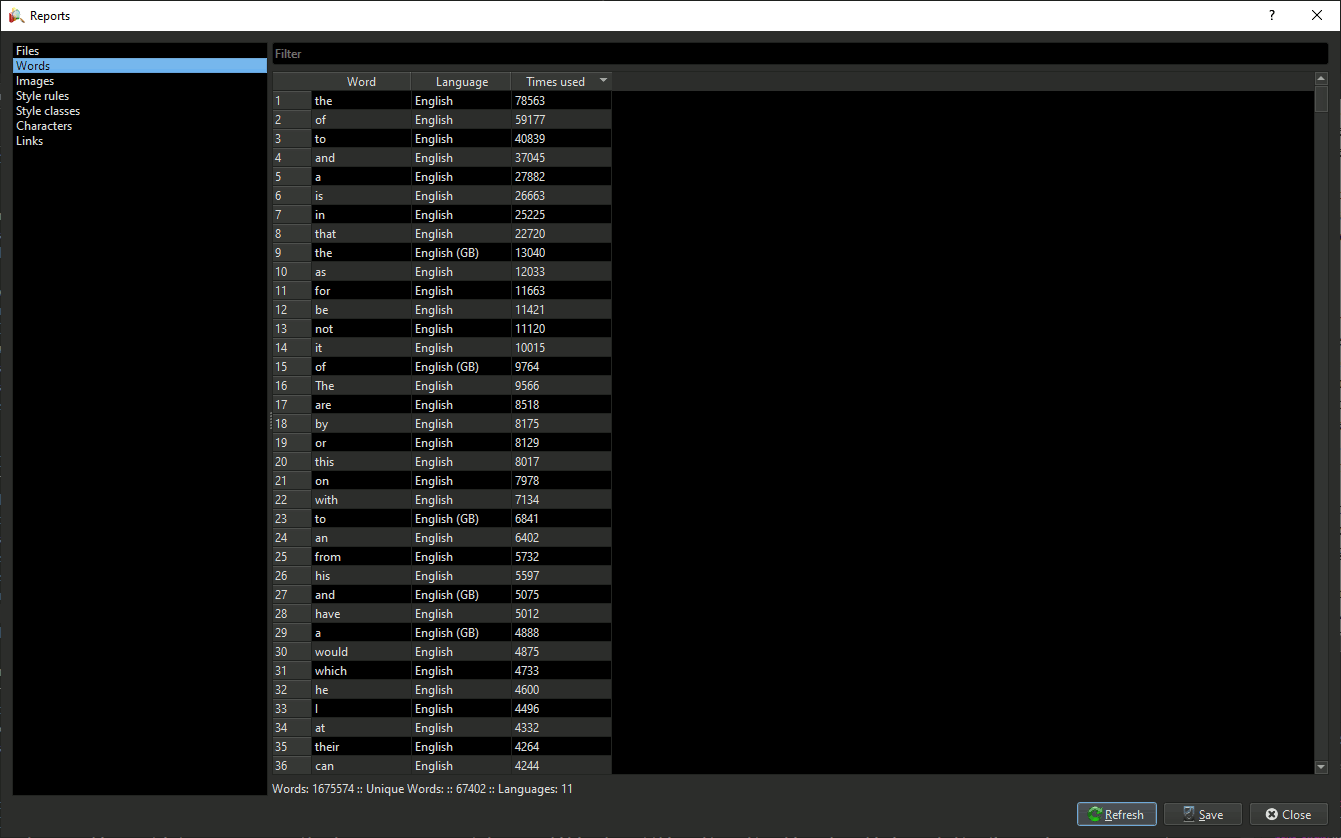Sort by the Word column header
Viewport: 1341px width, 838px height.
(x=361, y=82)
